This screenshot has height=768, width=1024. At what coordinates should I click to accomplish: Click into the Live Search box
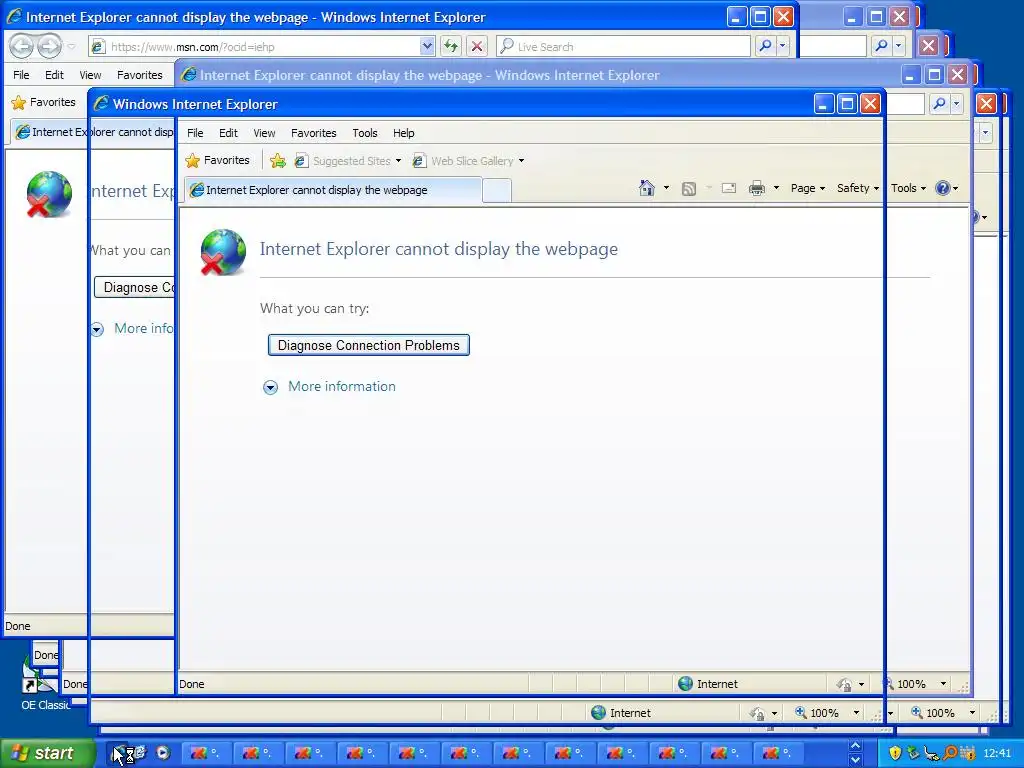(x=624, y=46)
